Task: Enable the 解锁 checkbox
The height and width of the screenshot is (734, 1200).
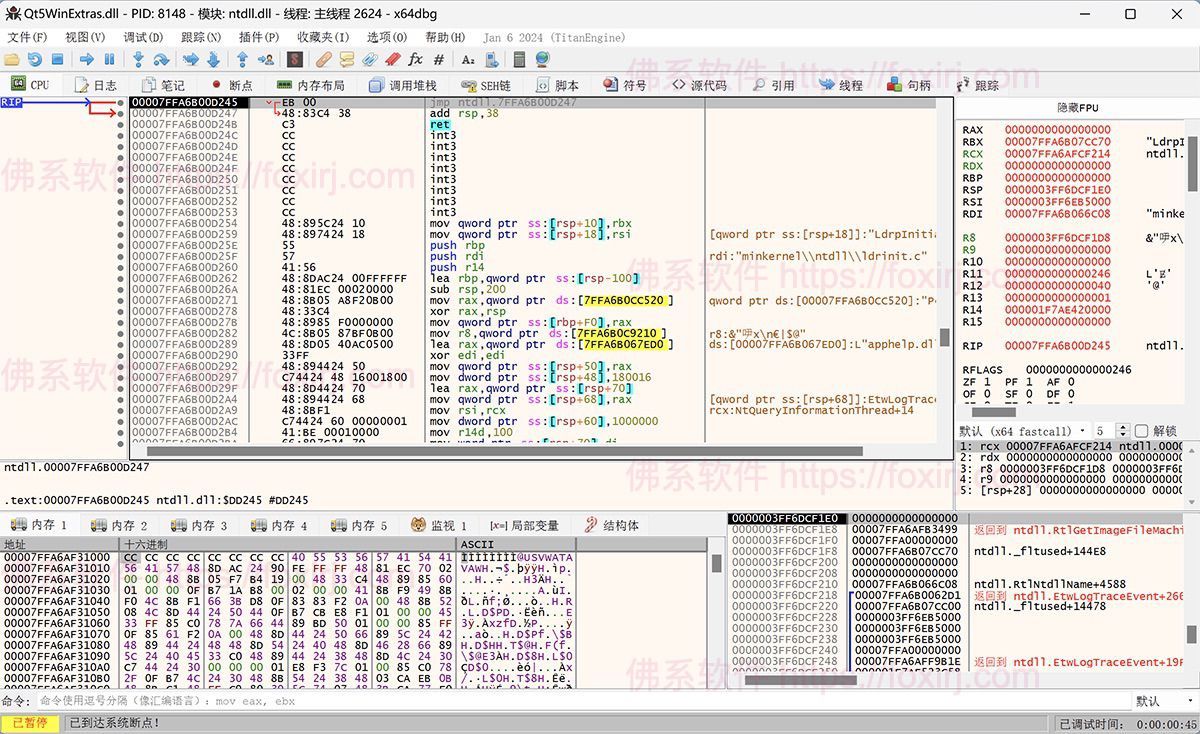Action: (x=1141, y=431)
